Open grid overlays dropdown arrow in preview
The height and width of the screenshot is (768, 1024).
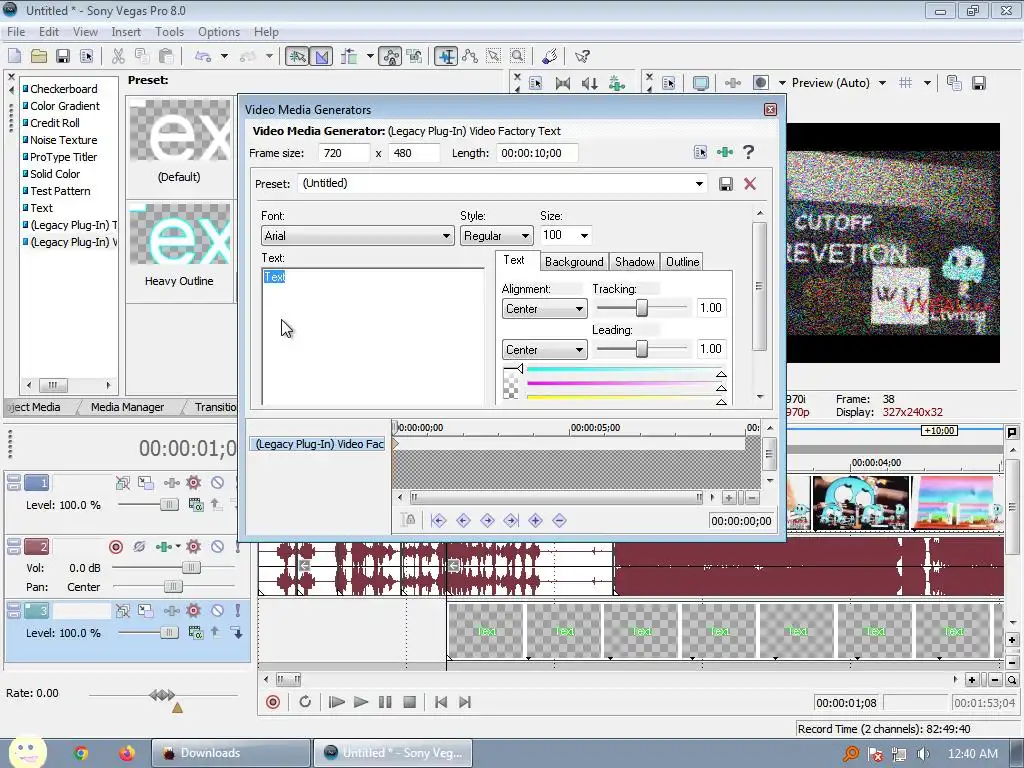pyautogui.click(x=927, y=83)
